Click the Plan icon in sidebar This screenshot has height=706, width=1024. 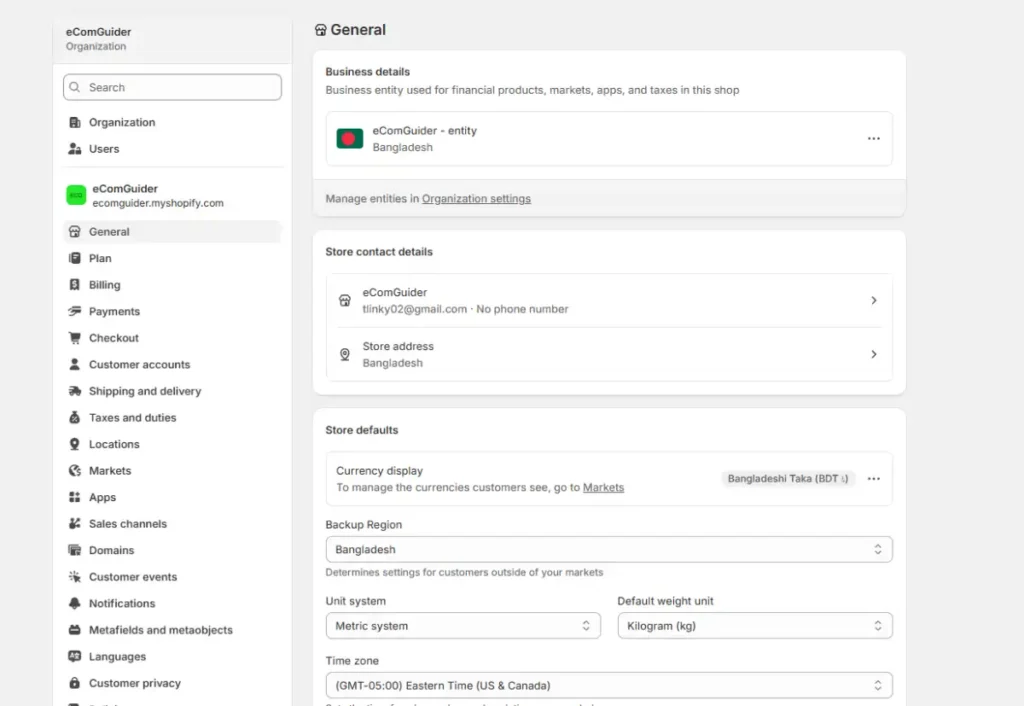click(x=74, y=258)
